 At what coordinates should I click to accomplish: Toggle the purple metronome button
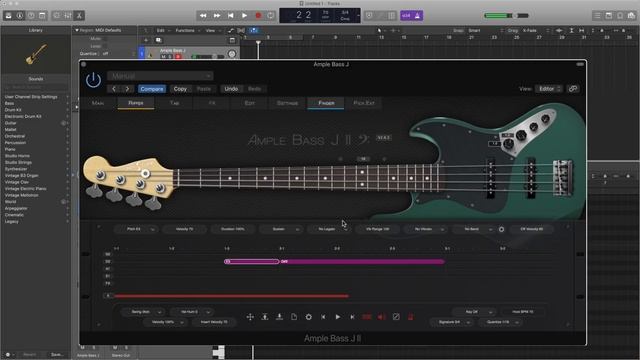tap(417, 16)
